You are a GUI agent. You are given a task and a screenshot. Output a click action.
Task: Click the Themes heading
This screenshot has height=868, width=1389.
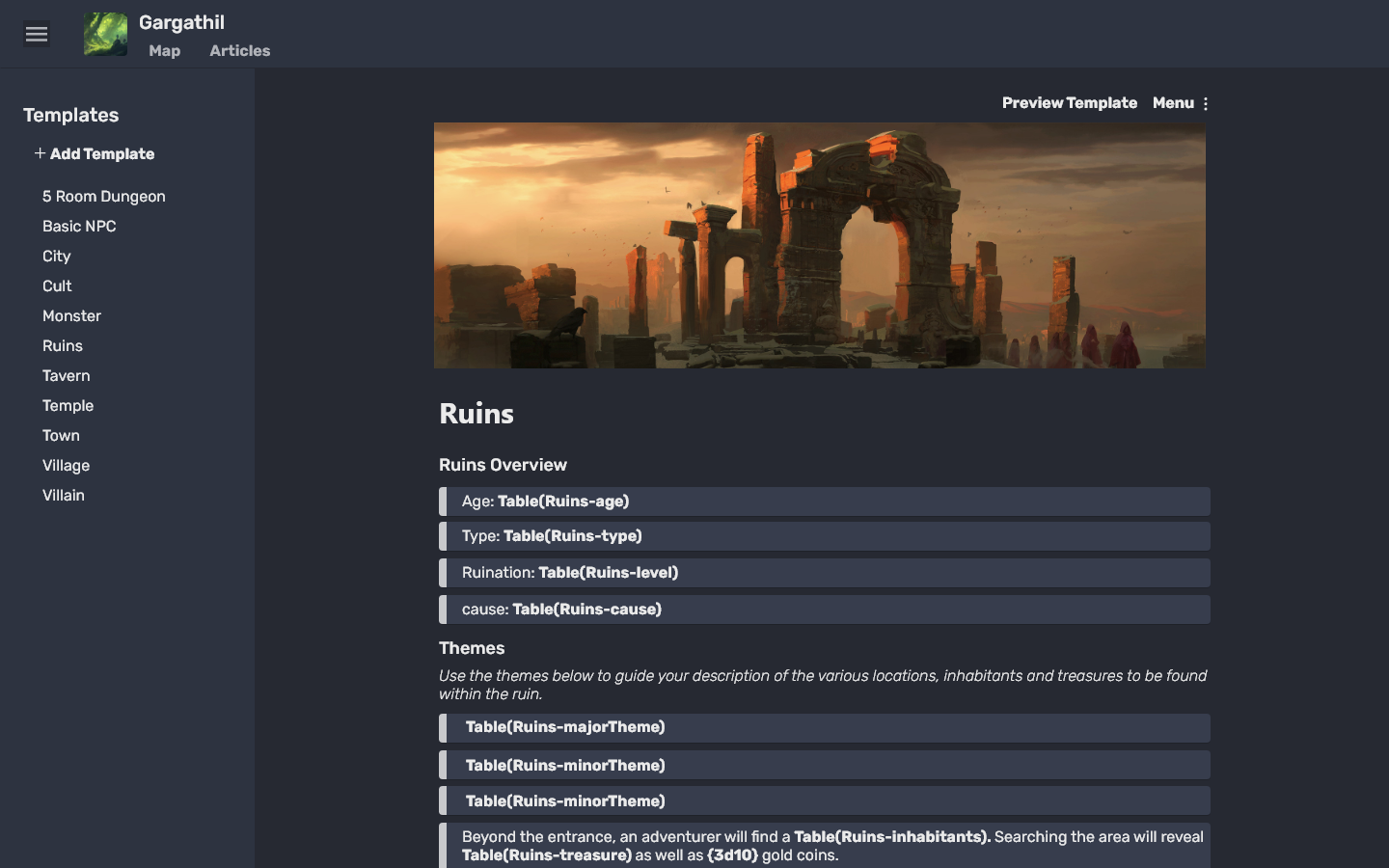pos(472,648)
